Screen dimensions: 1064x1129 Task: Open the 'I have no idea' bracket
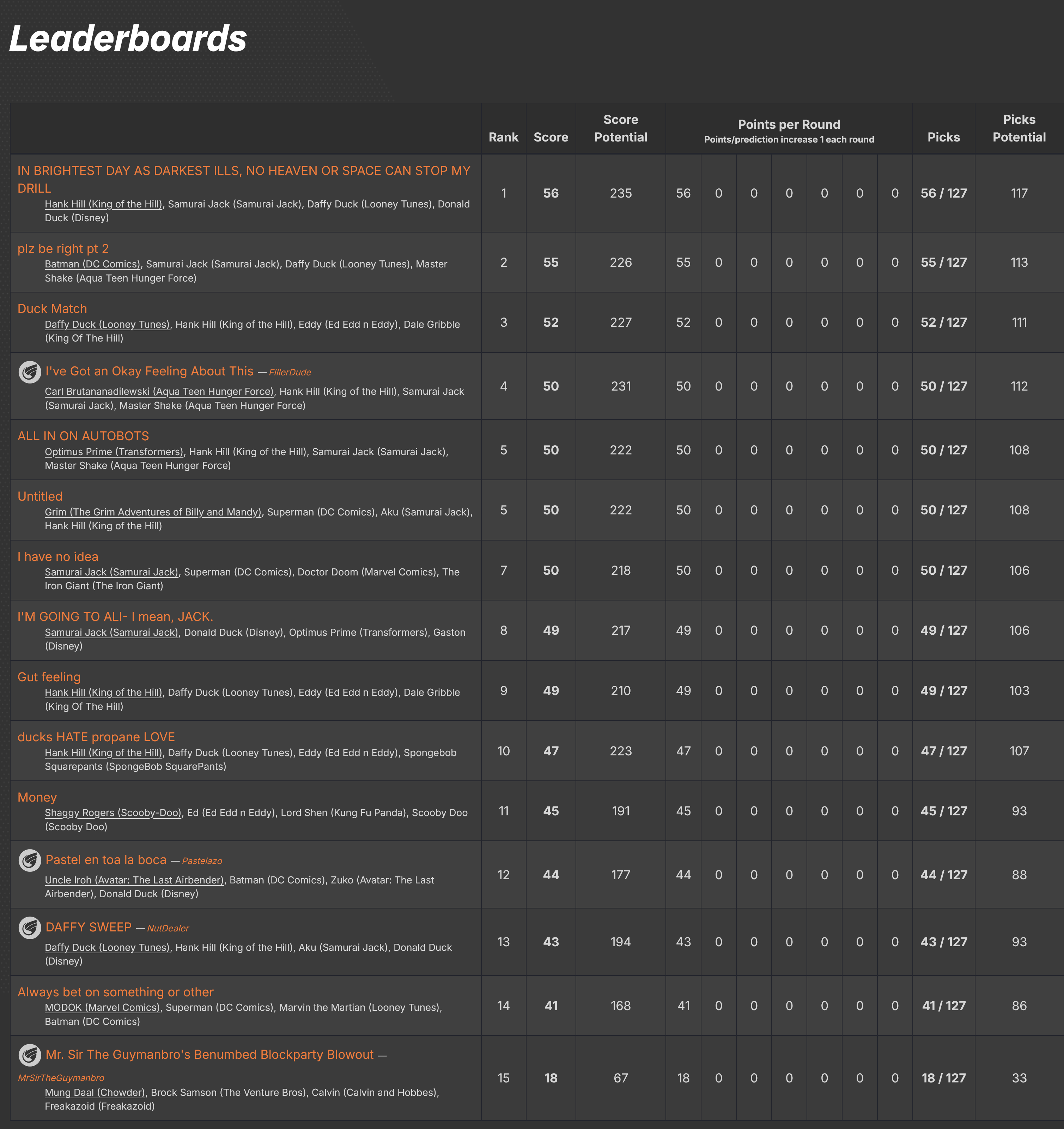(x=58, y=556)
